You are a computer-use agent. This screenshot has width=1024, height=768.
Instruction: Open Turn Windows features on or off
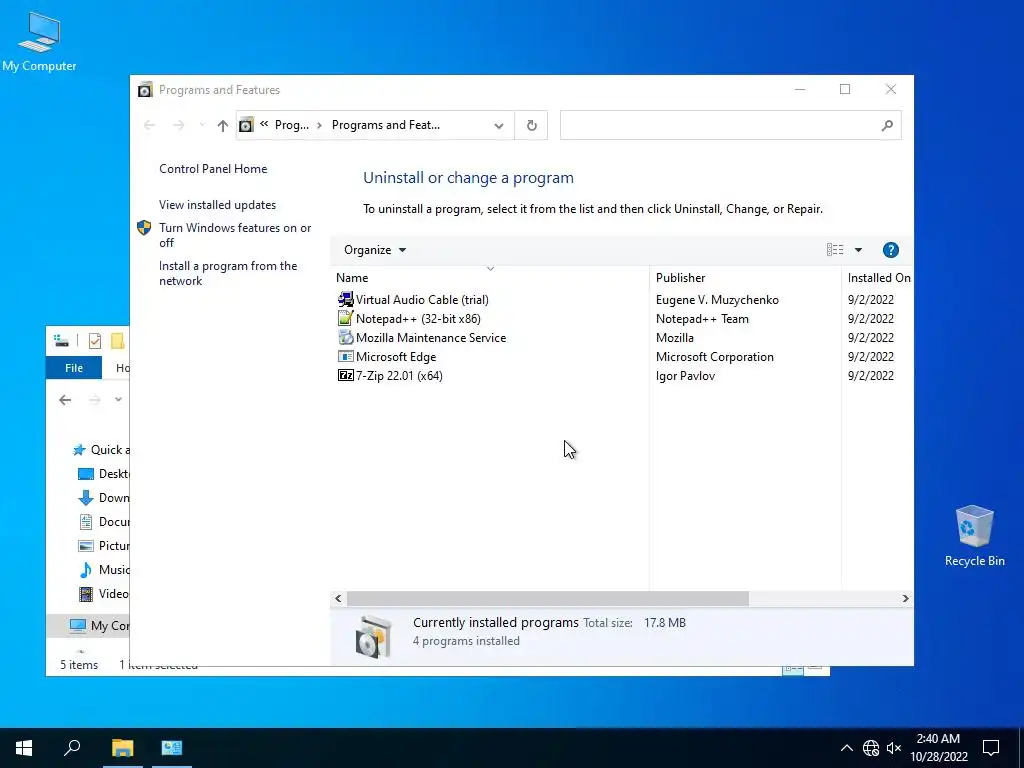pos(235,235)
